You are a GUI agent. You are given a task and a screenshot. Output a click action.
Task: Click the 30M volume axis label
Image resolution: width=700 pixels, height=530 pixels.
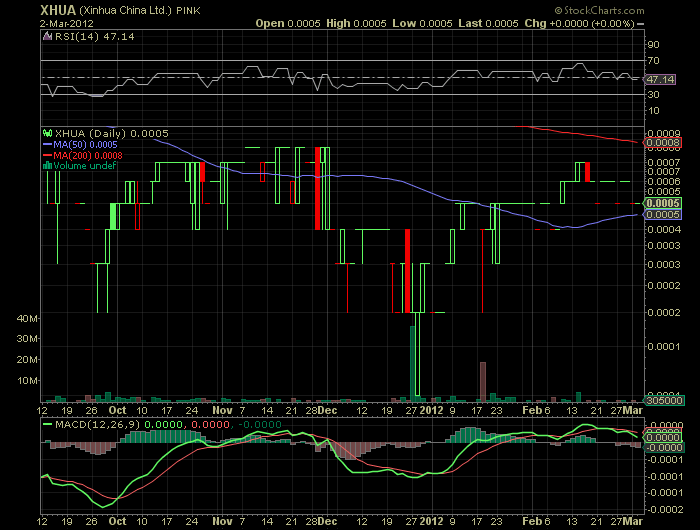pos(27,338)
